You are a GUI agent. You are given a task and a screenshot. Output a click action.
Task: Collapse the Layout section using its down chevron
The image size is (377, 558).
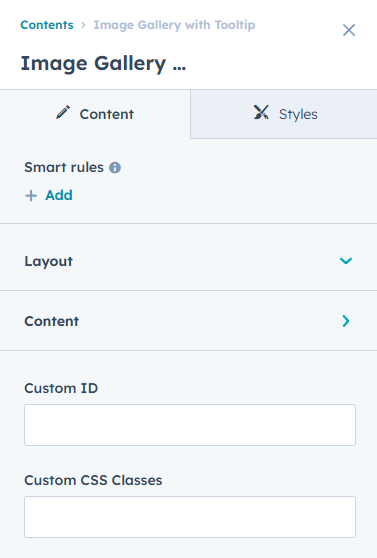346,261
